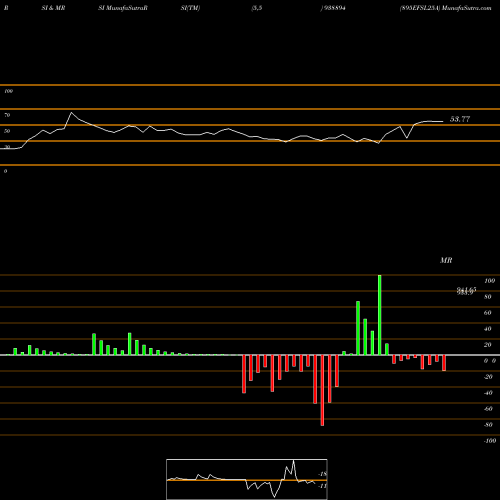Click the tallest green MRSI bar
This screenshot has width=500, height=500.
pos(379,315)
